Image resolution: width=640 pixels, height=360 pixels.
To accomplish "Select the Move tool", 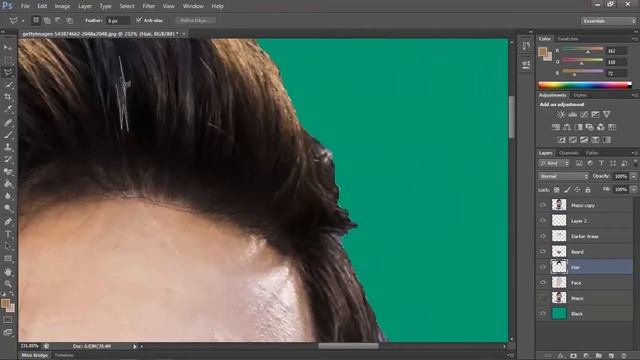I will pos(8,48).
